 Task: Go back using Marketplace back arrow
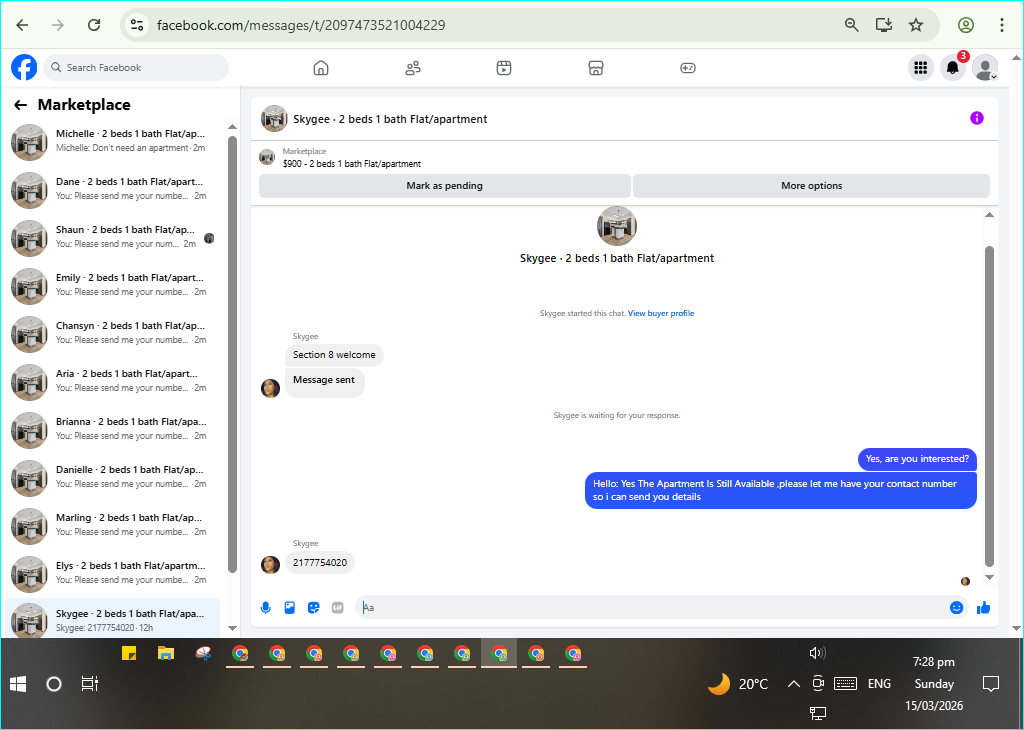pyautogui.click(x=20, y=105)
